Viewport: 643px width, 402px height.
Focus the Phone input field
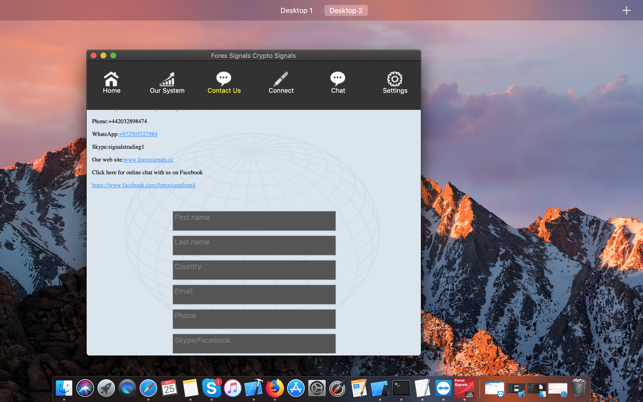(x=254, y=319)
